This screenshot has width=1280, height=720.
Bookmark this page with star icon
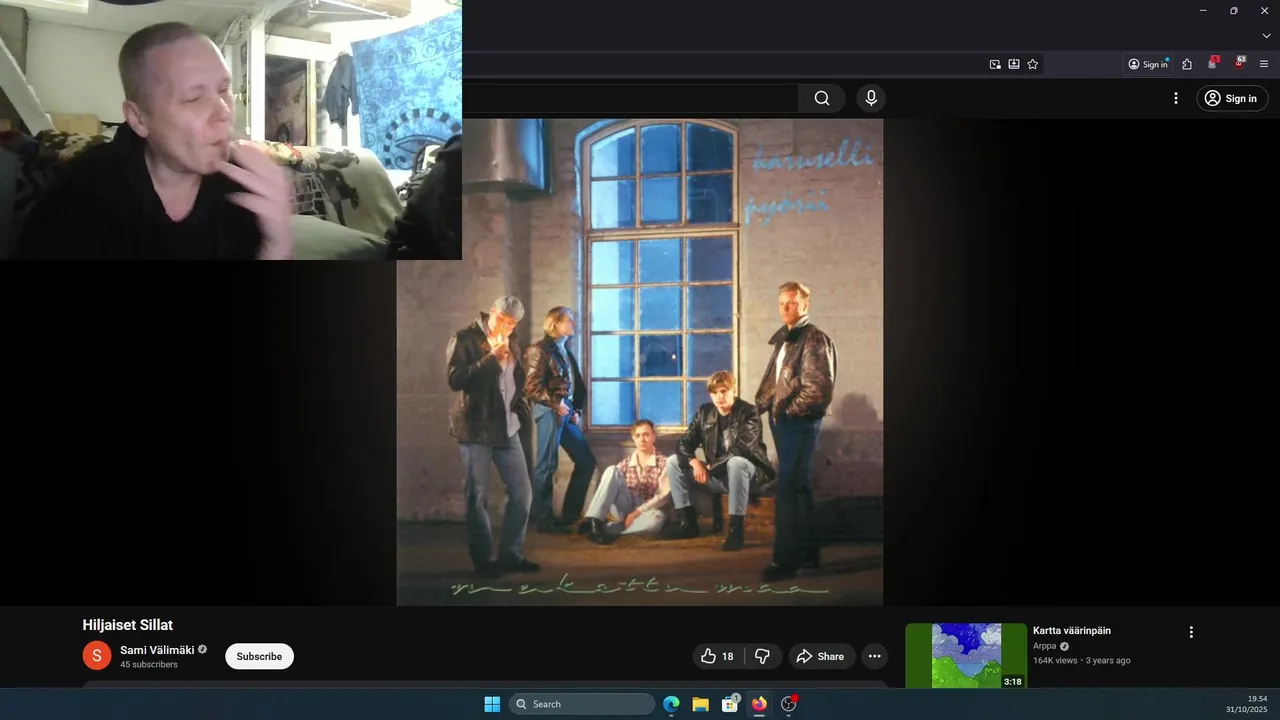(x=1033, y=64)
